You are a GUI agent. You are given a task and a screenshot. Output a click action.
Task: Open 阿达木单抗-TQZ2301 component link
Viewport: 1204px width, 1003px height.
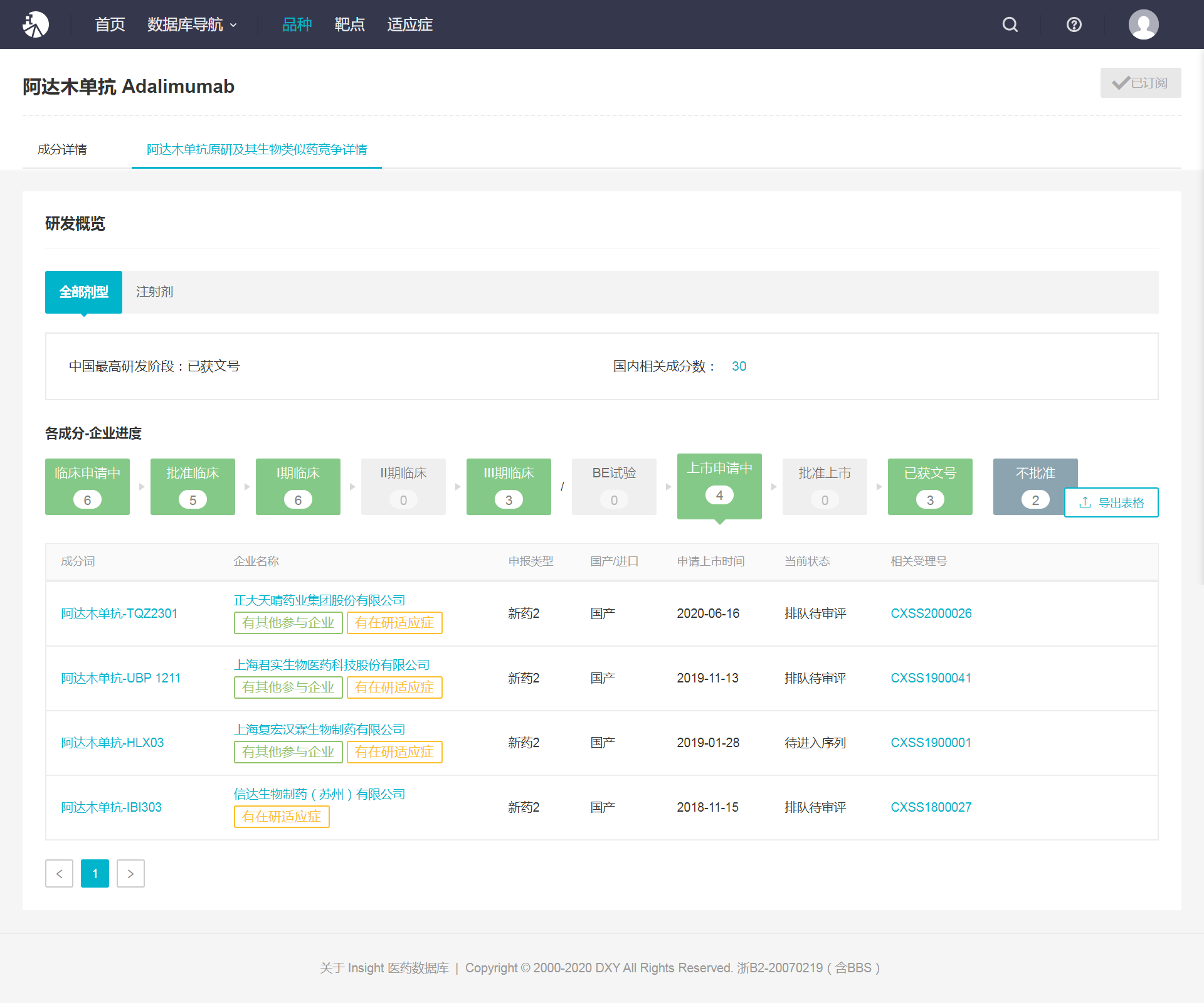pyautogui.click(x=119, y=613)
